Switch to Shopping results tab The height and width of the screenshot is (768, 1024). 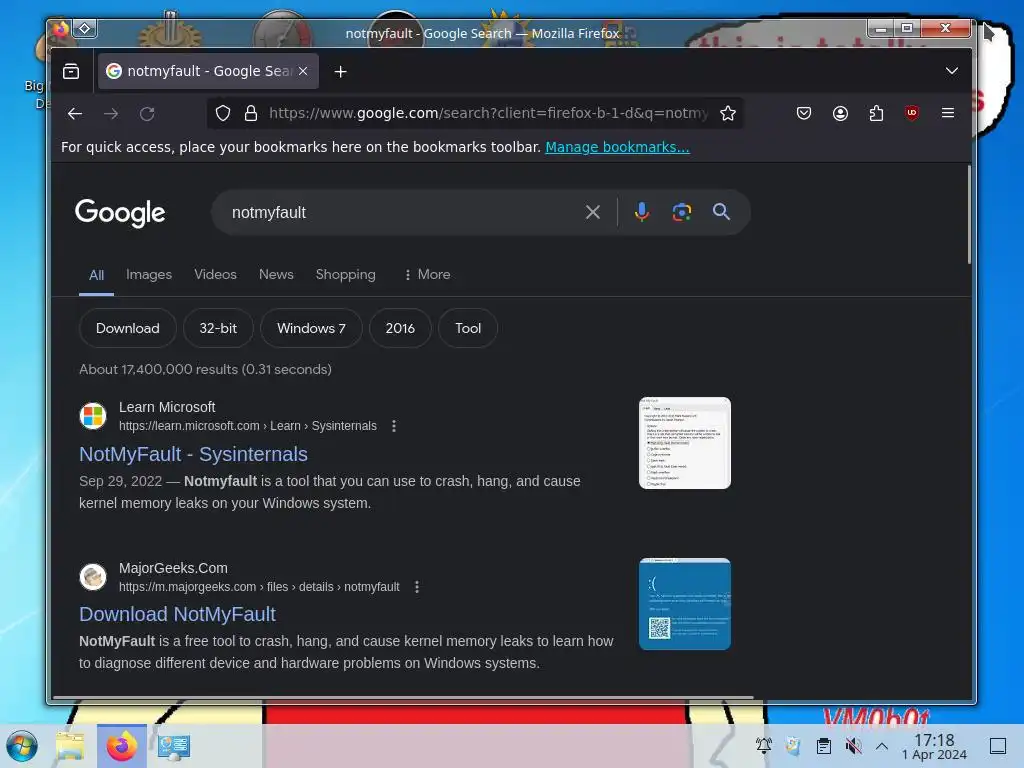tap(345, 274)
